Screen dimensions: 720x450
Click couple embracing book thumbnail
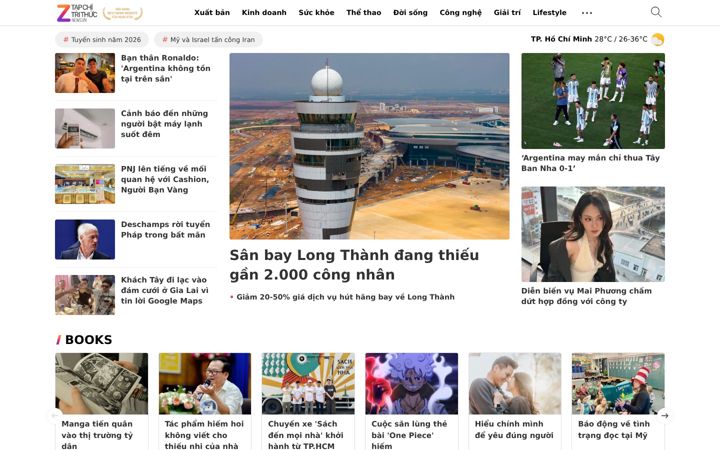(x=515, y=383)
